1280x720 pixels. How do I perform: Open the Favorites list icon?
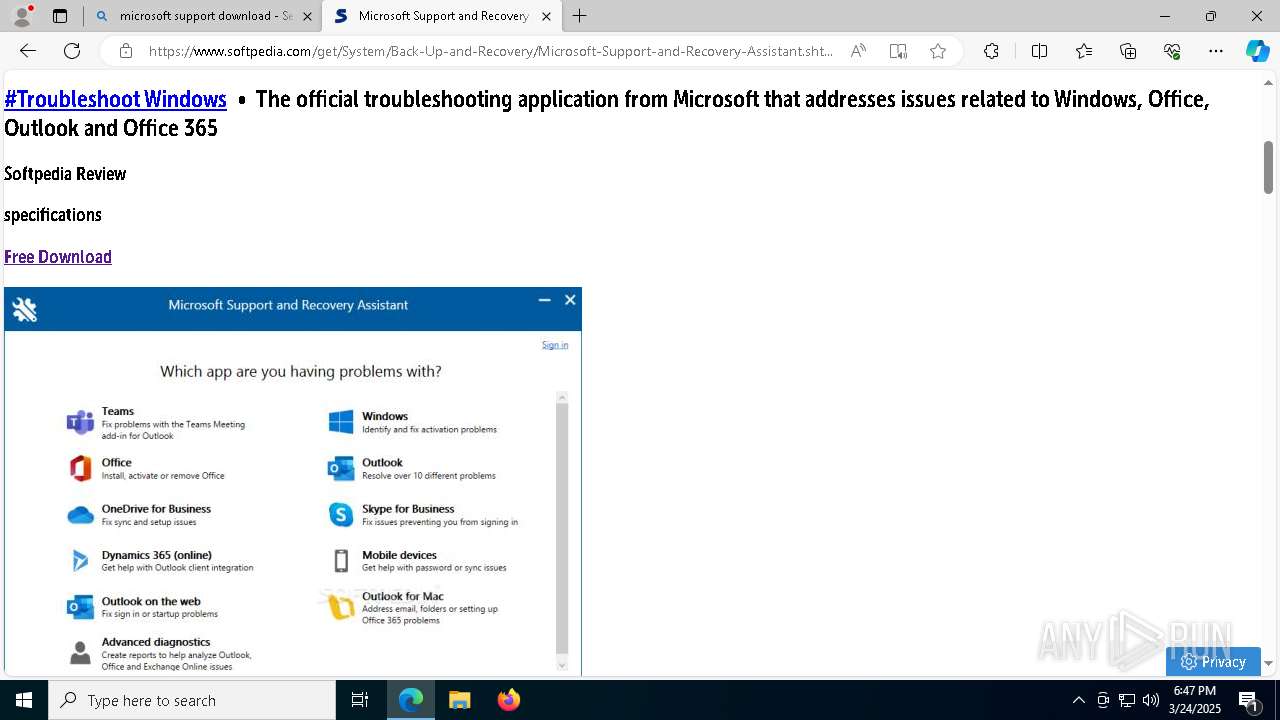click(1084, 51)
